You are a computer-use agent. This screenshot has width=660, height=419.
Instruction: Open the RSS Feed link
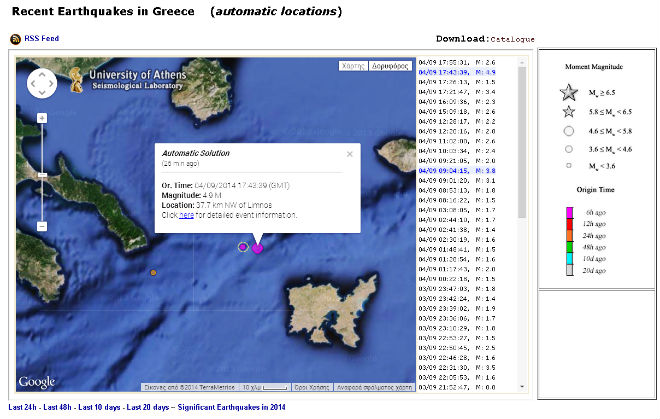pyautogui.click(x=41, y=39)
